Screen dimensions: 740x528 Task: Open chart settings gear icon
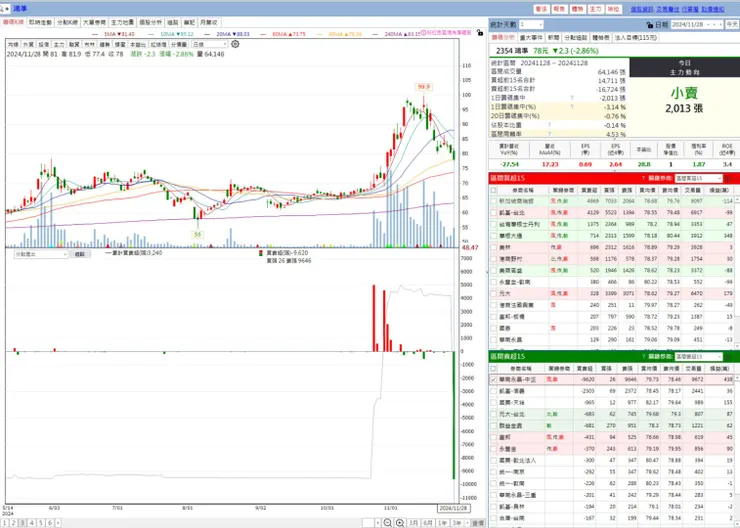pos(235,44)
